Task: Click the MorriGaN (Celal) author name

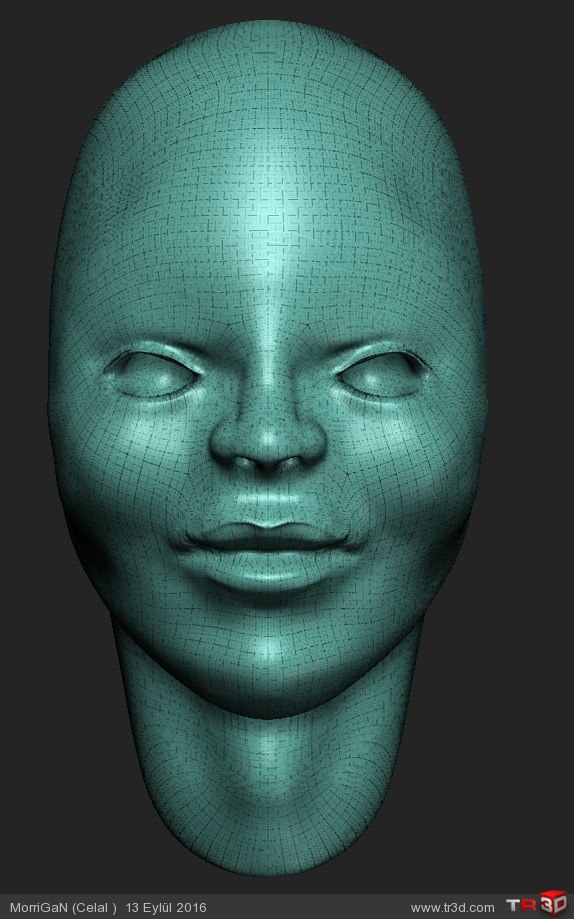Action: click(63, 908)
